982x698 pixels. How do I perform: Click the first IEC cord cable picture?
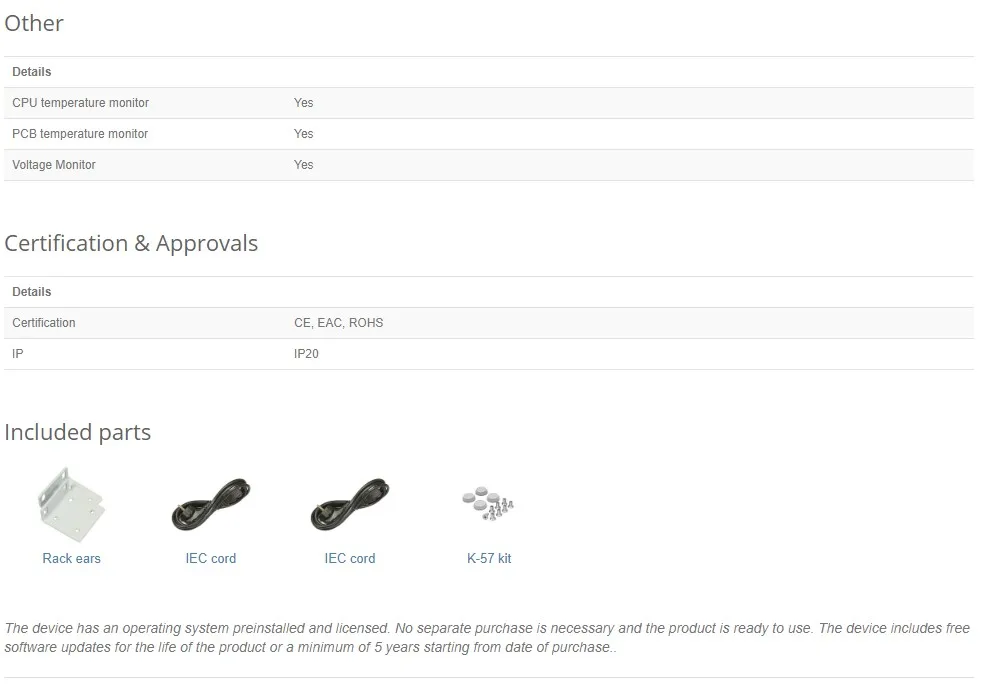(x=210, y=505)
